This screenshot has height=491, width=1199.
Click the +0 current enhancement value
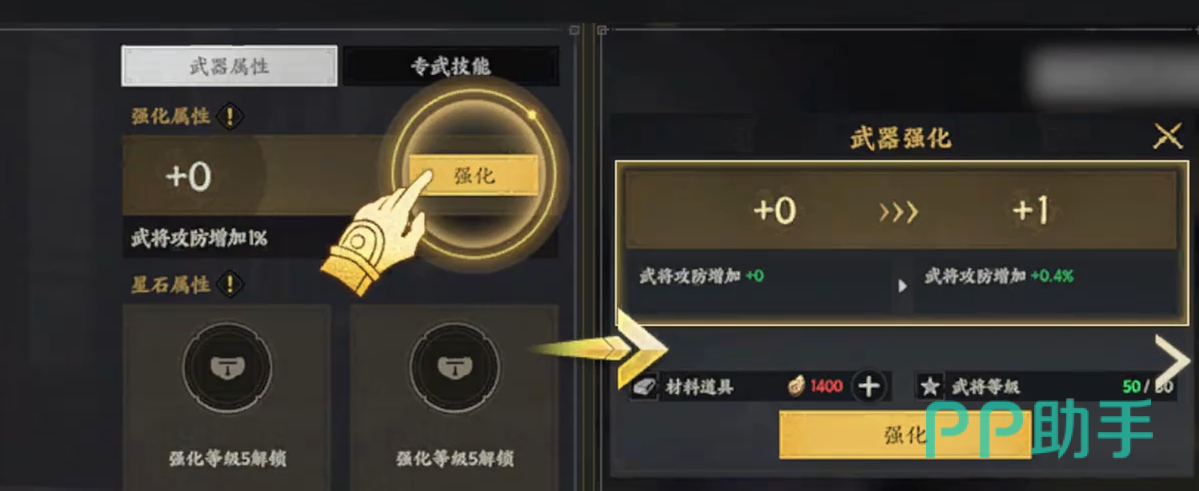pyautogui.click(x=775, y=210)
